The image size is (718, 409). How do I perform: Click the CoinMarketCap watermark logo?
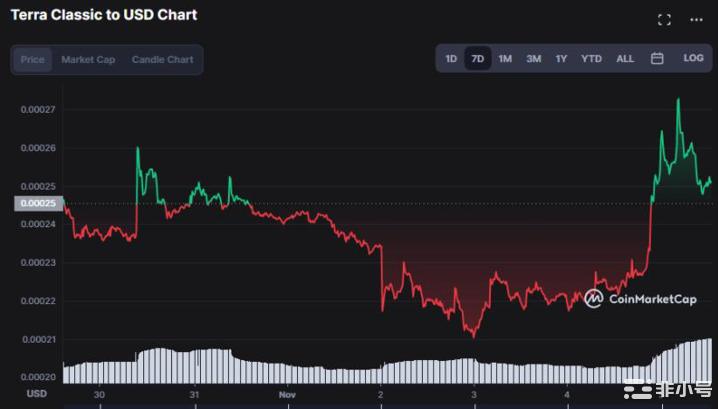click(640, 298)
